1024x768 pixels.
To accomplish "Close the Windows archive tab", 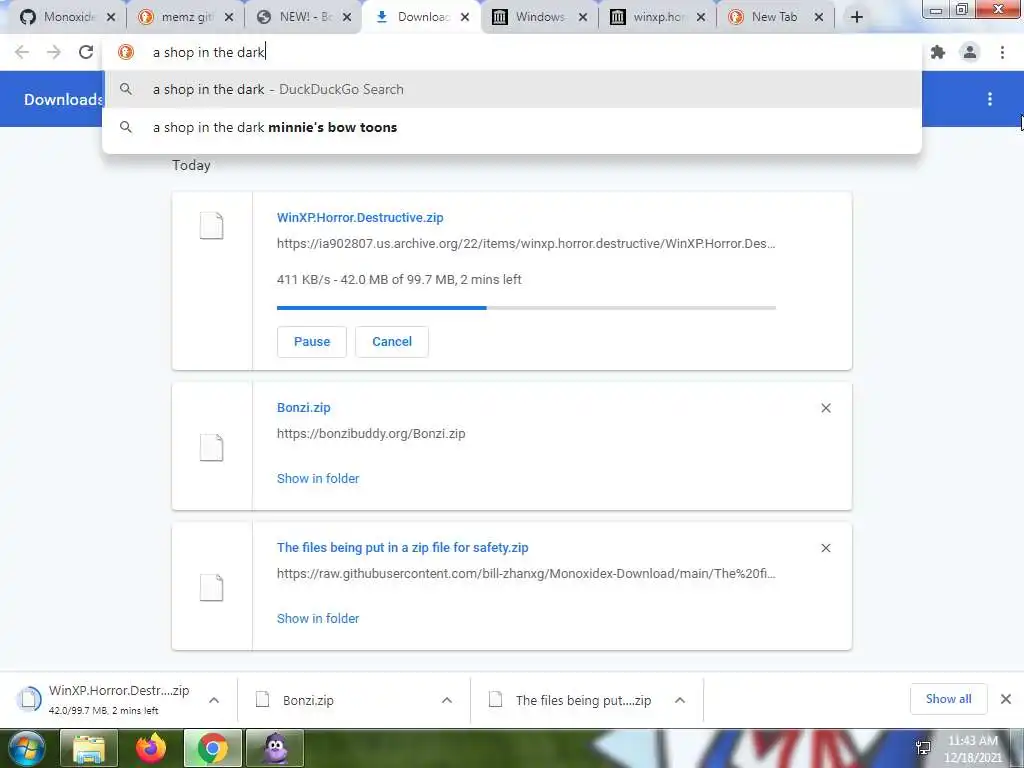I will 583,17.
